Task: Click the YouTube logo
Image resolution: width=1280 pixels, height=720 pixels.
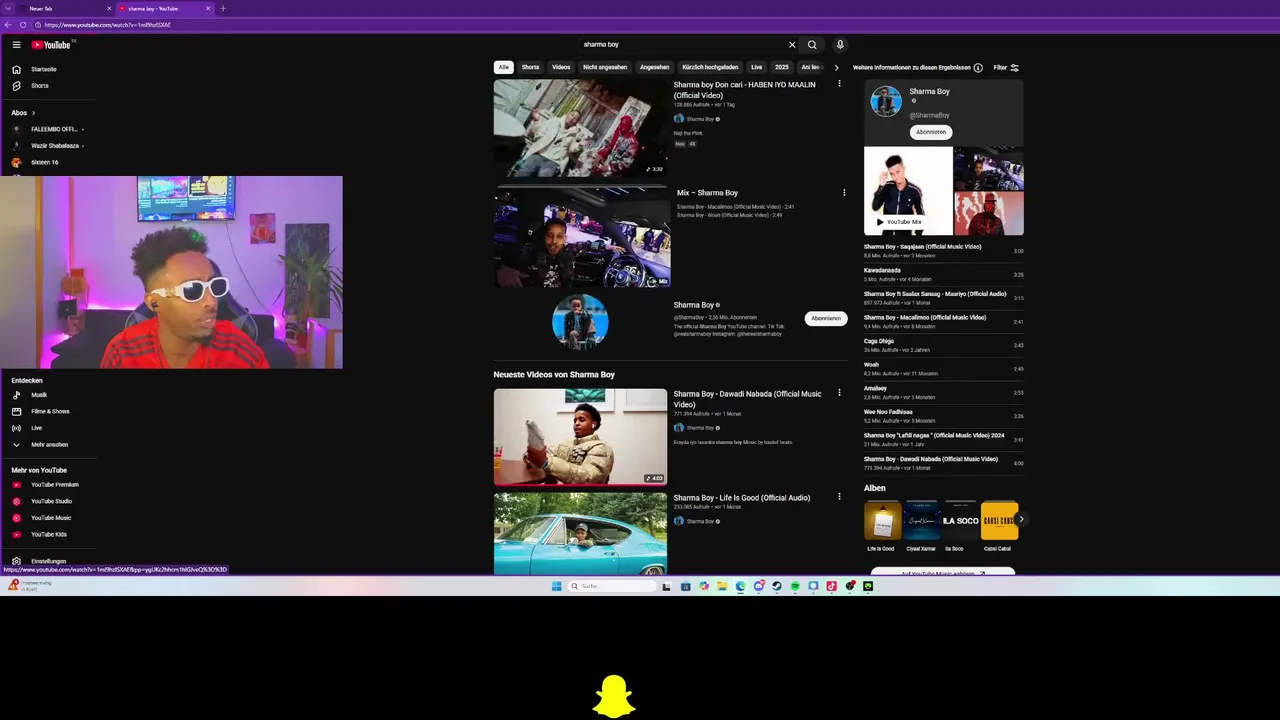Action: pos(51,45)
